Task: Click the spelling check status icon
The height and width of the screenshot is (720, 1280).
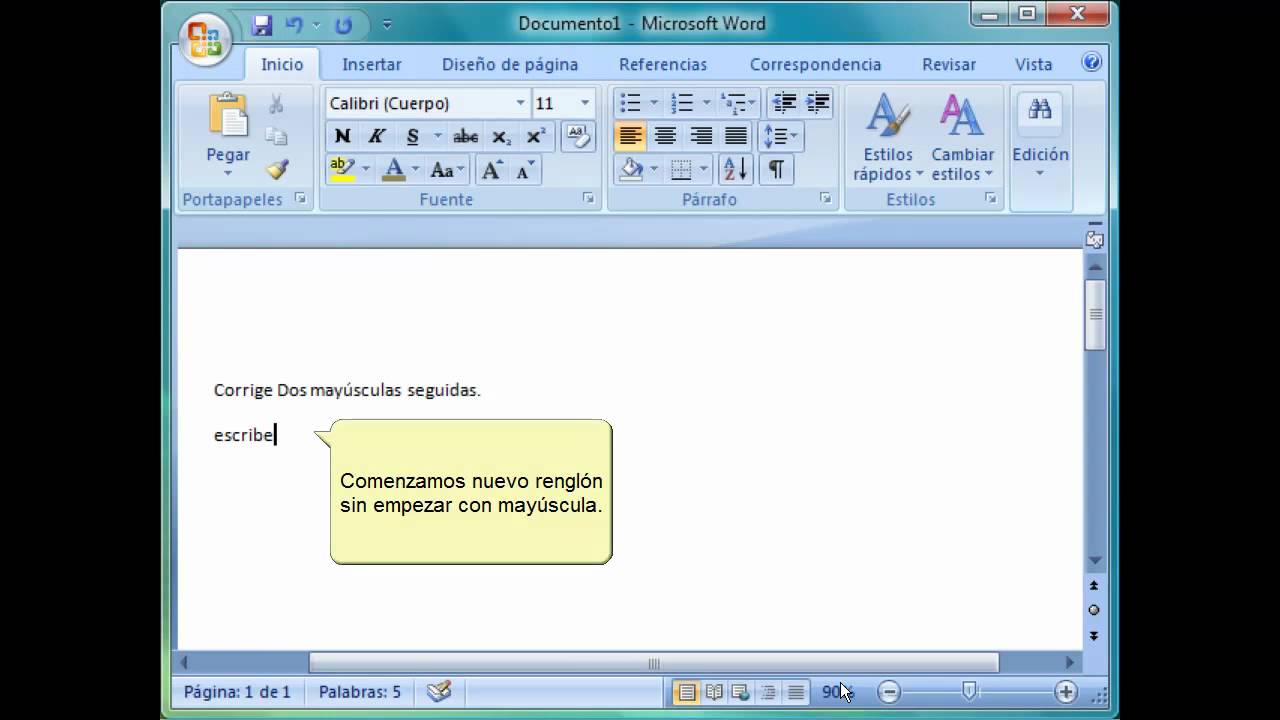Action: [x=439, y=691]
